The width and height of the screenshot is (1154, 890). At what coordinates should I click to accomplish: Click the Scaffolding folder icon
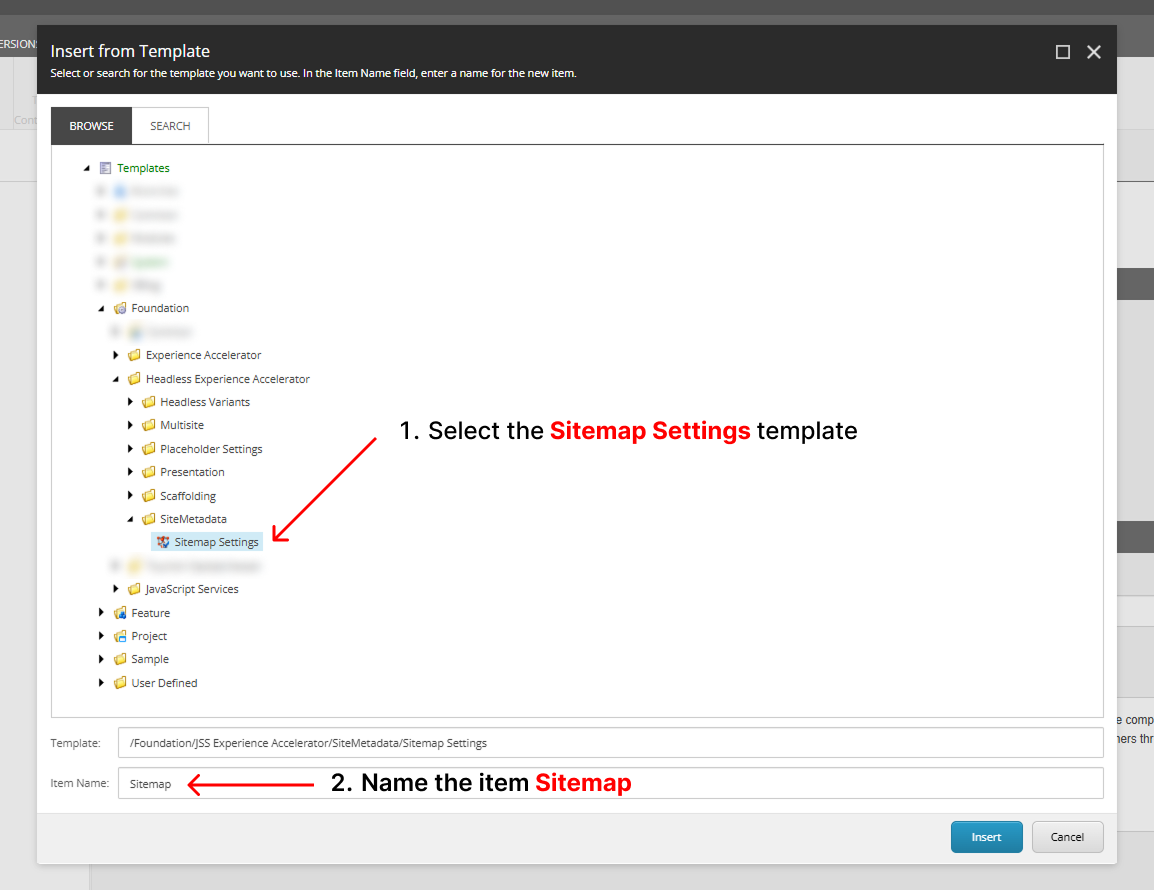149,495
